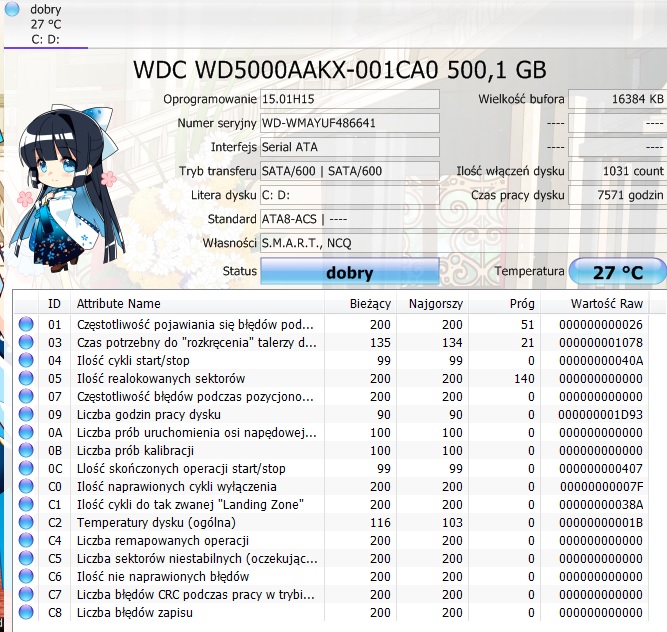Click the 27 °C temperature button
The image size is (667, 632).
click(x=618, y=271)
